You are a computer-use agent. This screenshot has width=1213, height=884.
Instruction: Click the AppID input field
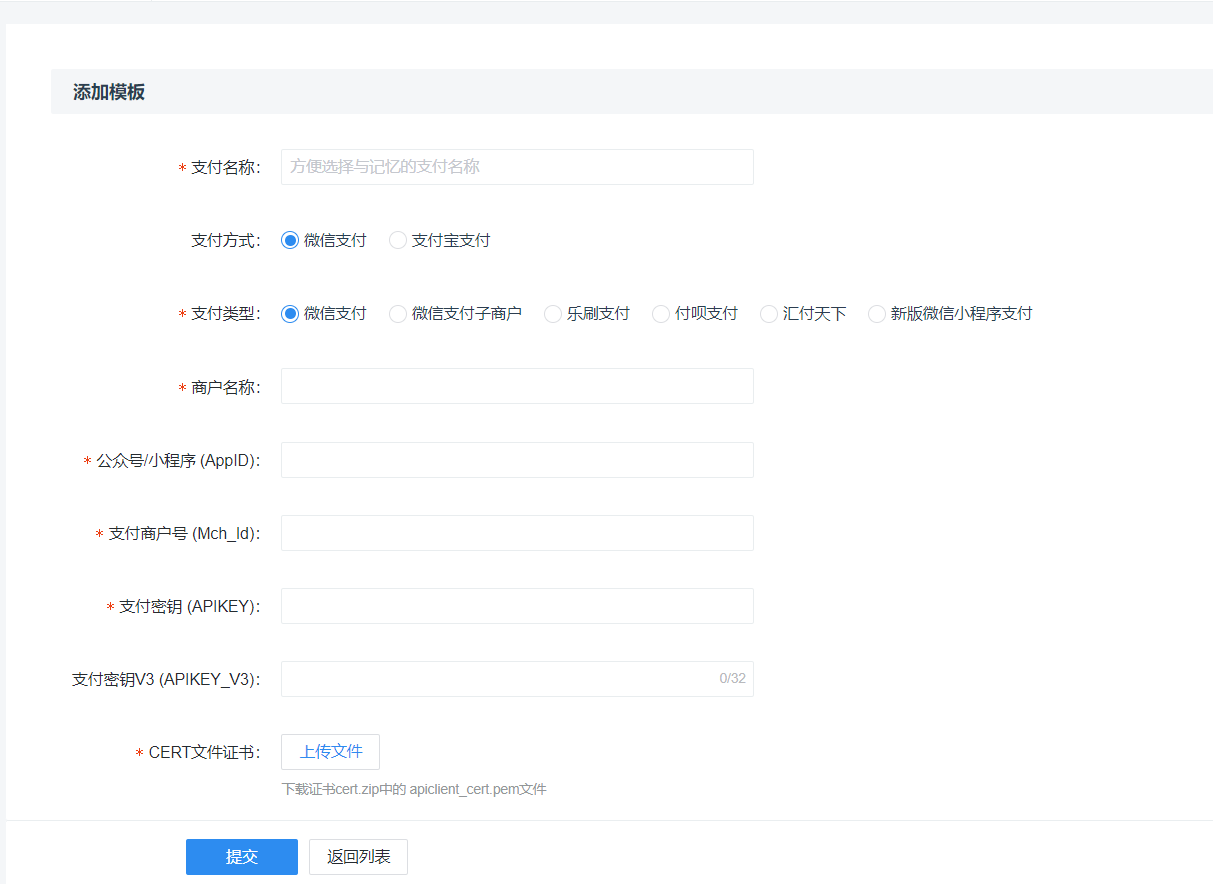pyautogui.click(x=516, y=459)
